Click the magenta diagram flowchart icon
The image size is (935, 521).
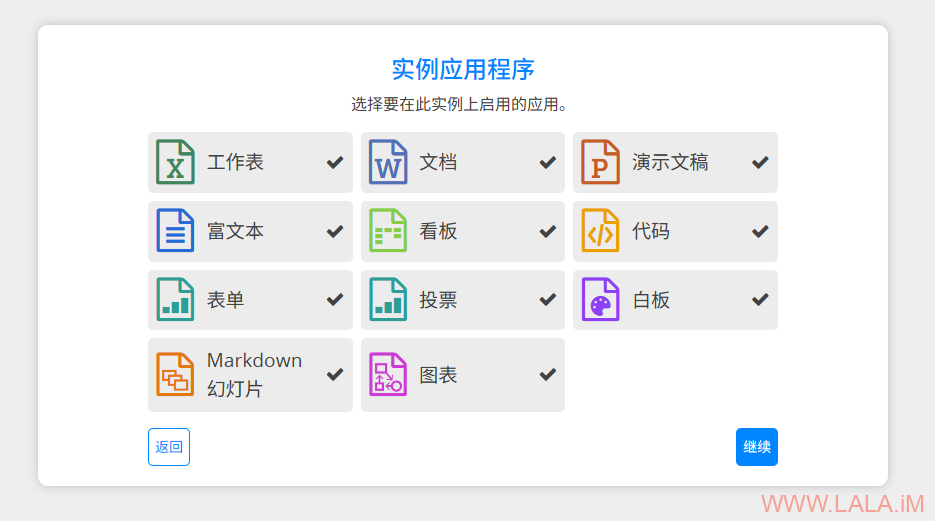388,375
